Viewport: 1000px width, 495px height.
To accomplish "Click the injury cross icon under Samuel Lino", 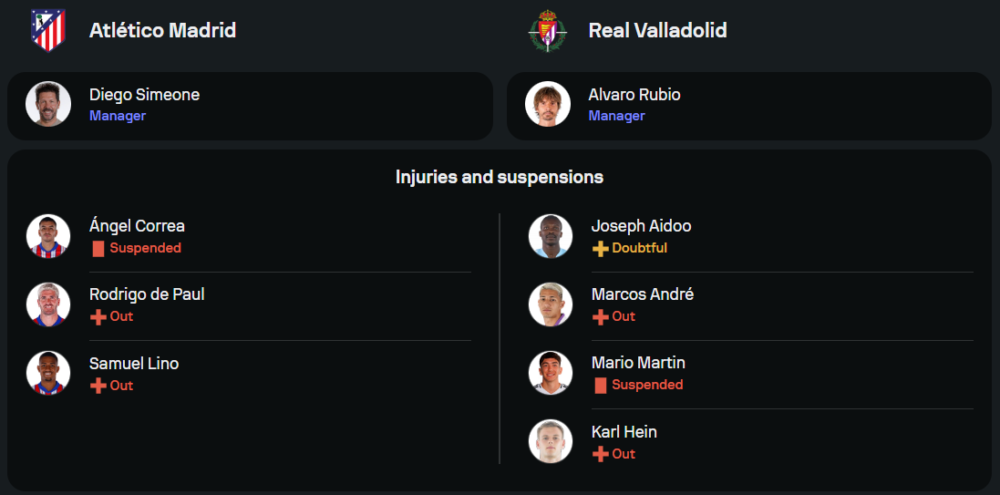I will pyautogui.click(x=98, y=386).
